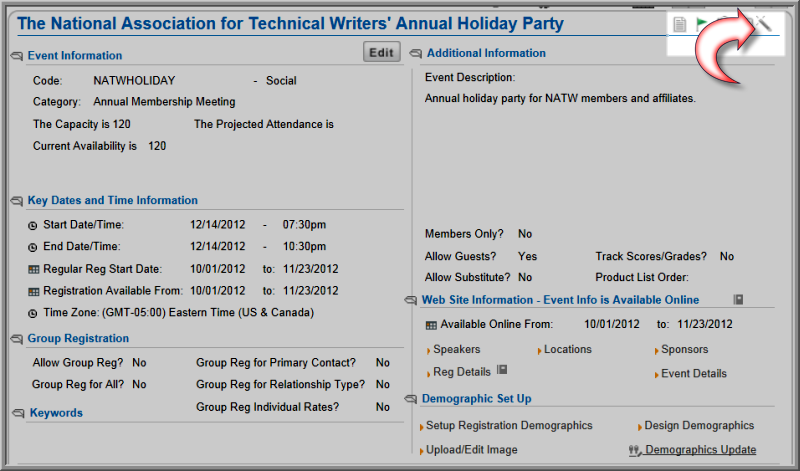Screen dimensions: 800x471
Task: Open the Keywords heading link
Action: click(56, 413)
